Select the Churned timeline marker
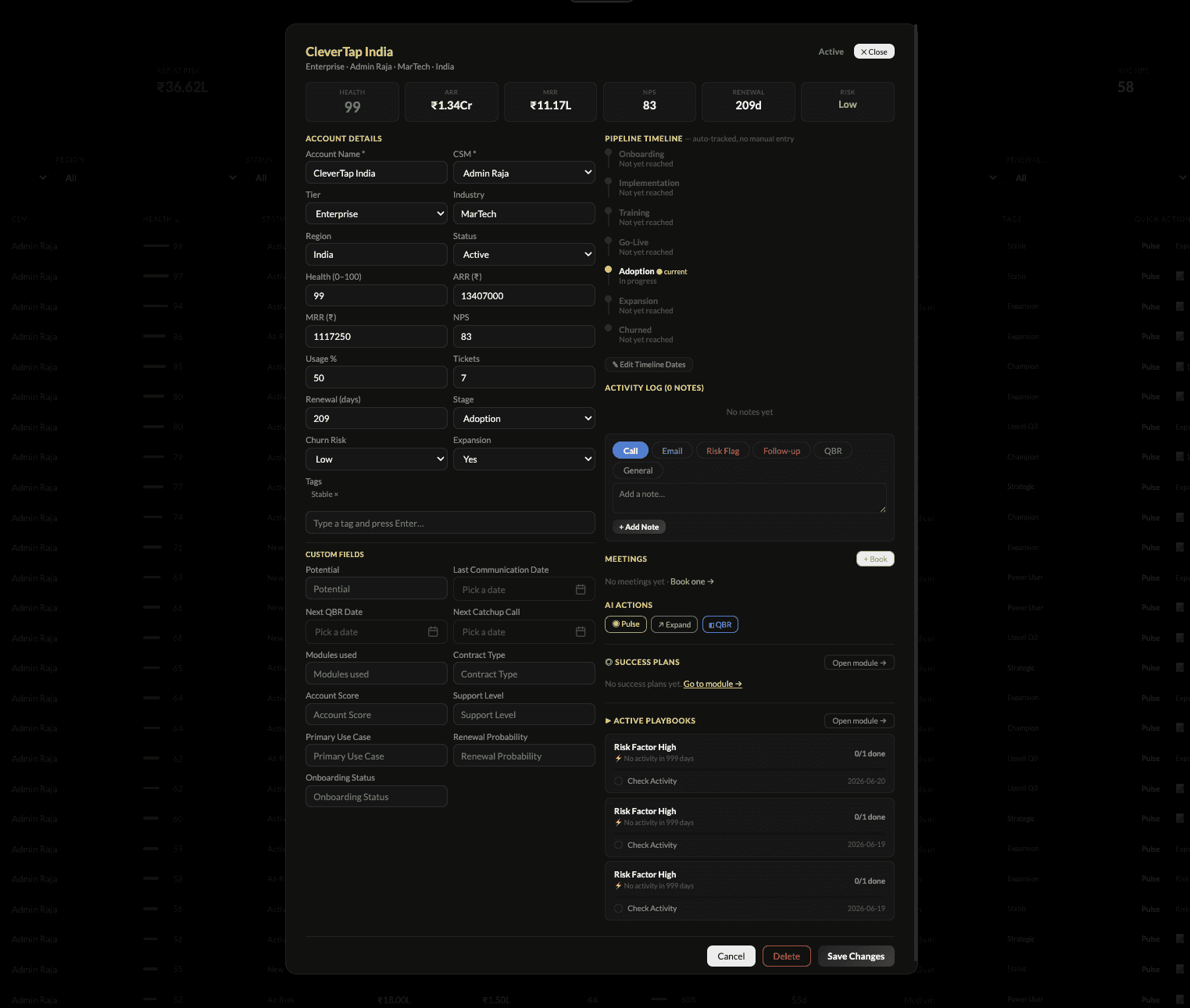Image resolution: width=1190 pixels, height=1008 pixels. click(x=609, y=328)
